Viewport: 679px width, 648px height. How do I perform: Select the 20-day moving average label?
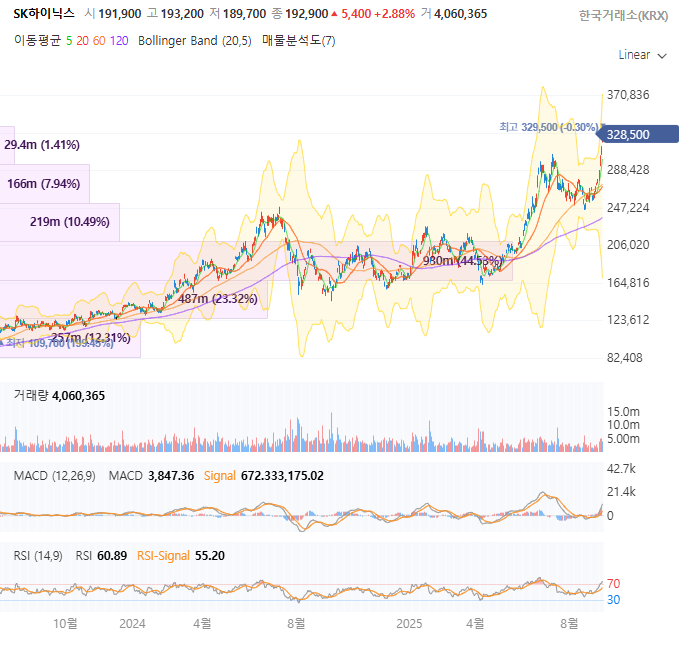[82, 41]
